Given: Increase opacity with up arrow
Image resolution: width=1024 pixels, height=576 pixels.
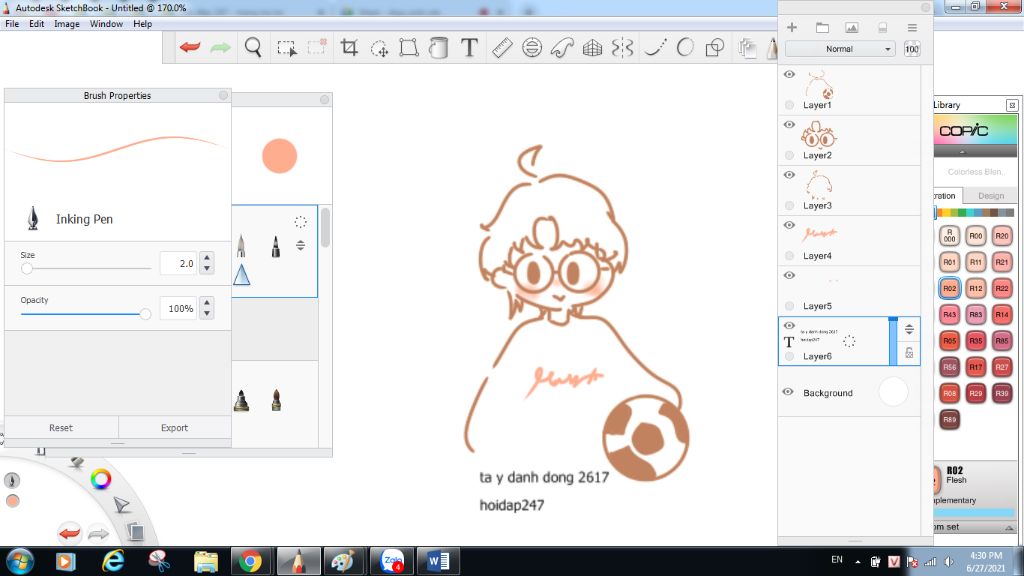Looking at the screenshot, I should pyautogui.click(x=207, y=303).
